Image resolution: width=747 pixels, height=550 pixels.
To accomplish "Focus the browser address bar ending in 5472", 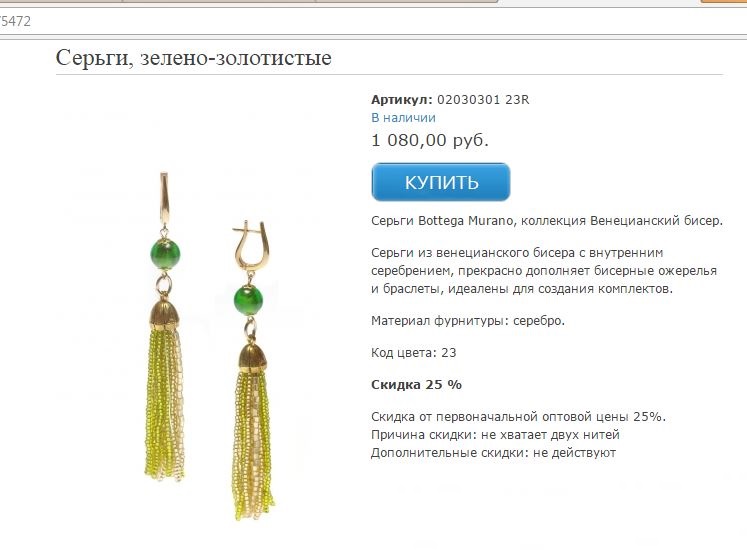I will pyautogui.click(x=372, y=21).
